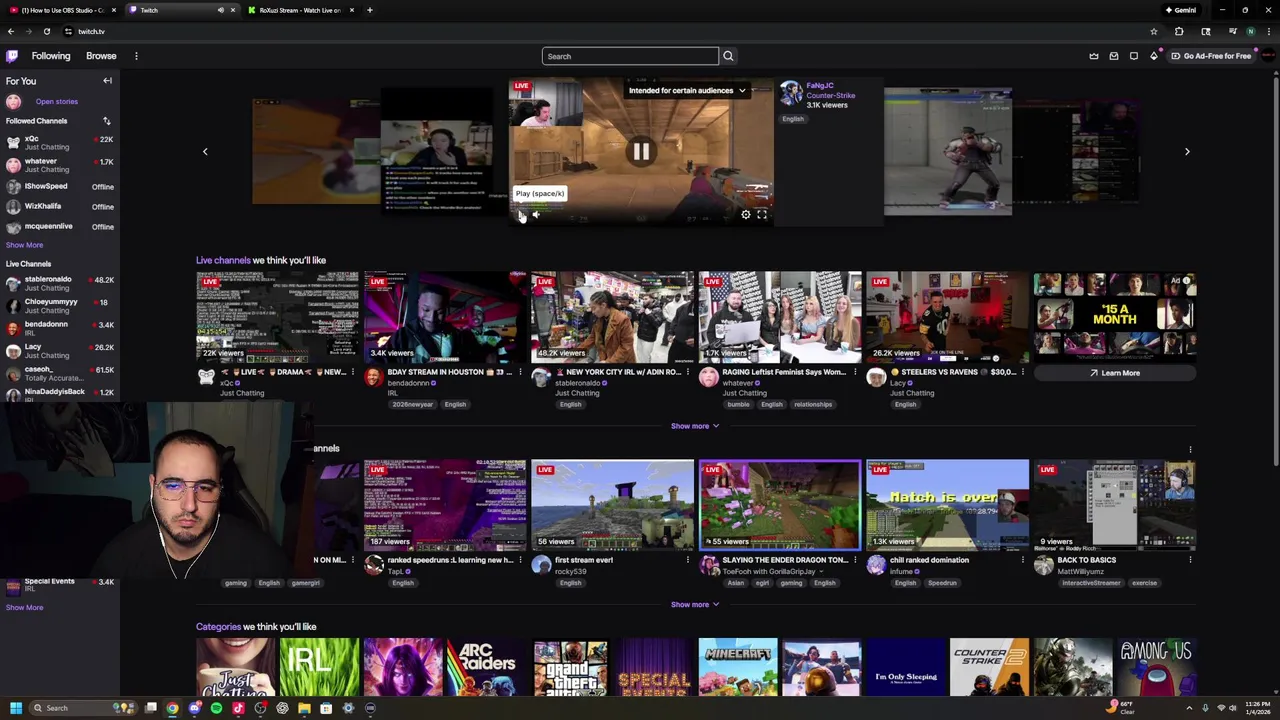Screen dimensions: 1280x720
Task: Switch to the OBS Studio YouTube tab
Action: pyautogui.click(x=62, y=10)
